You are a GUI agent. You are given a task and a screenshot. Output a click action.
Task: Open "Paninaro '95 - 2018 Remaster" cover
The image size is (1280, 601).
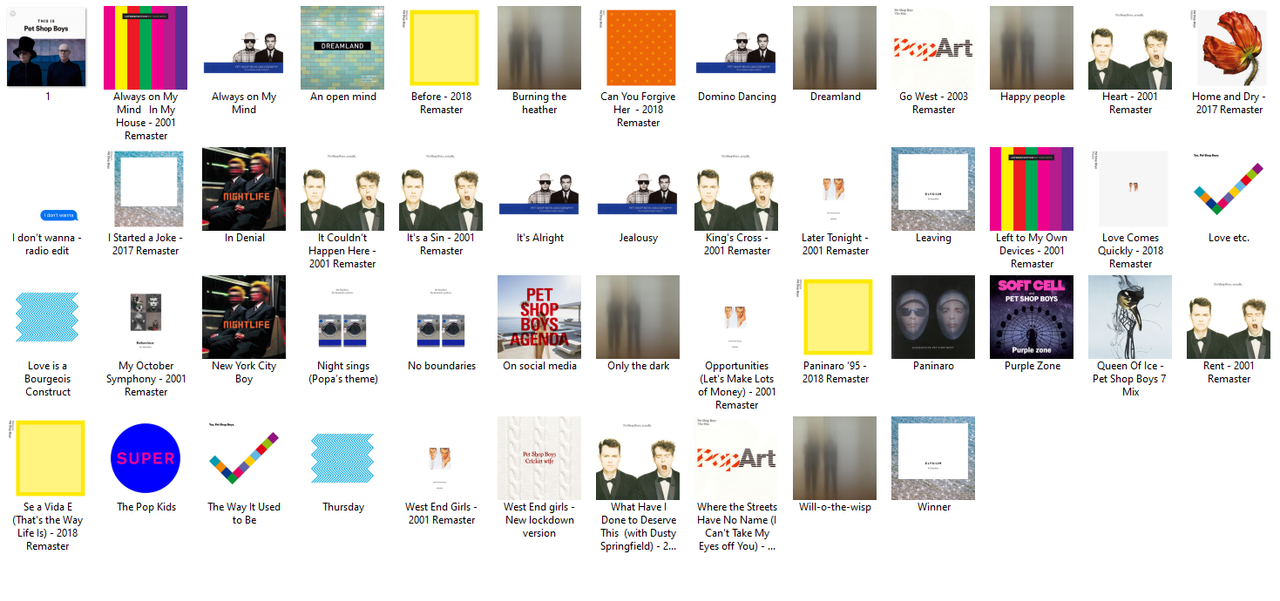835,317
